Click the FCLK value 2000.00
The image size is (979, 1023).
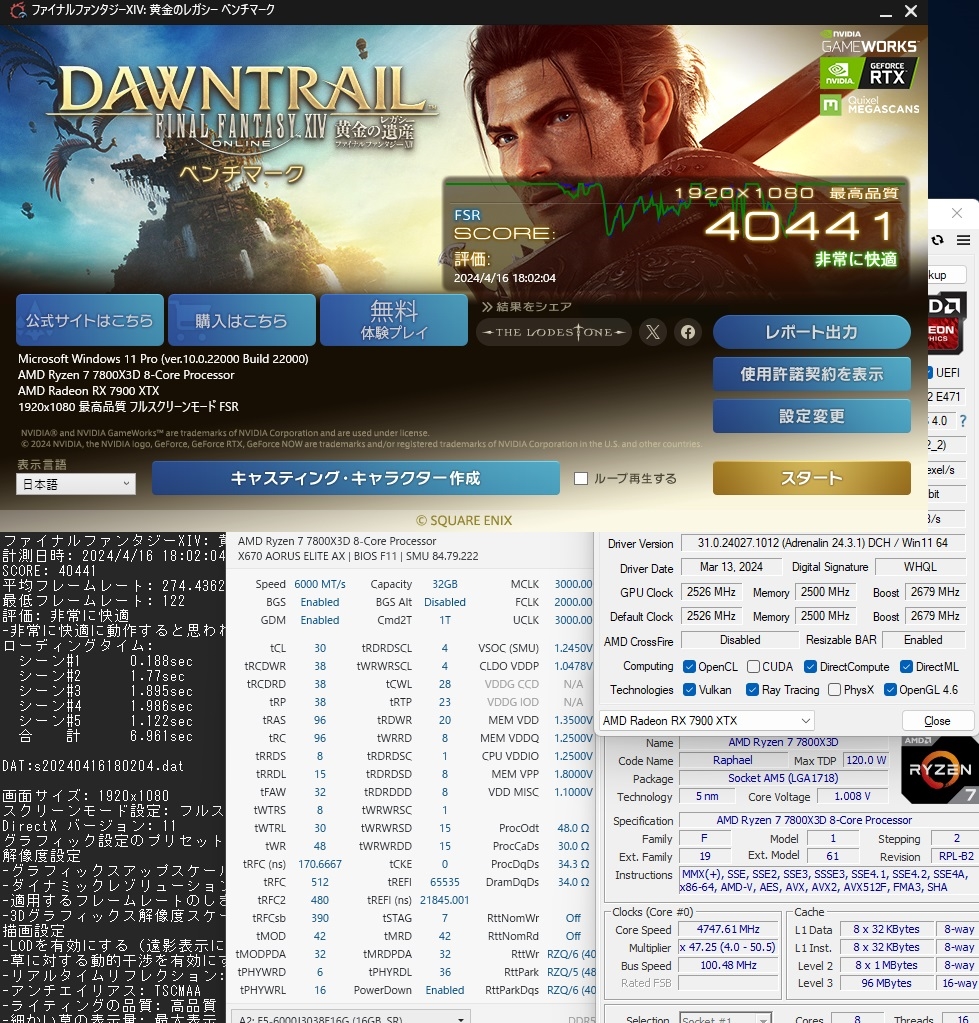573,602
